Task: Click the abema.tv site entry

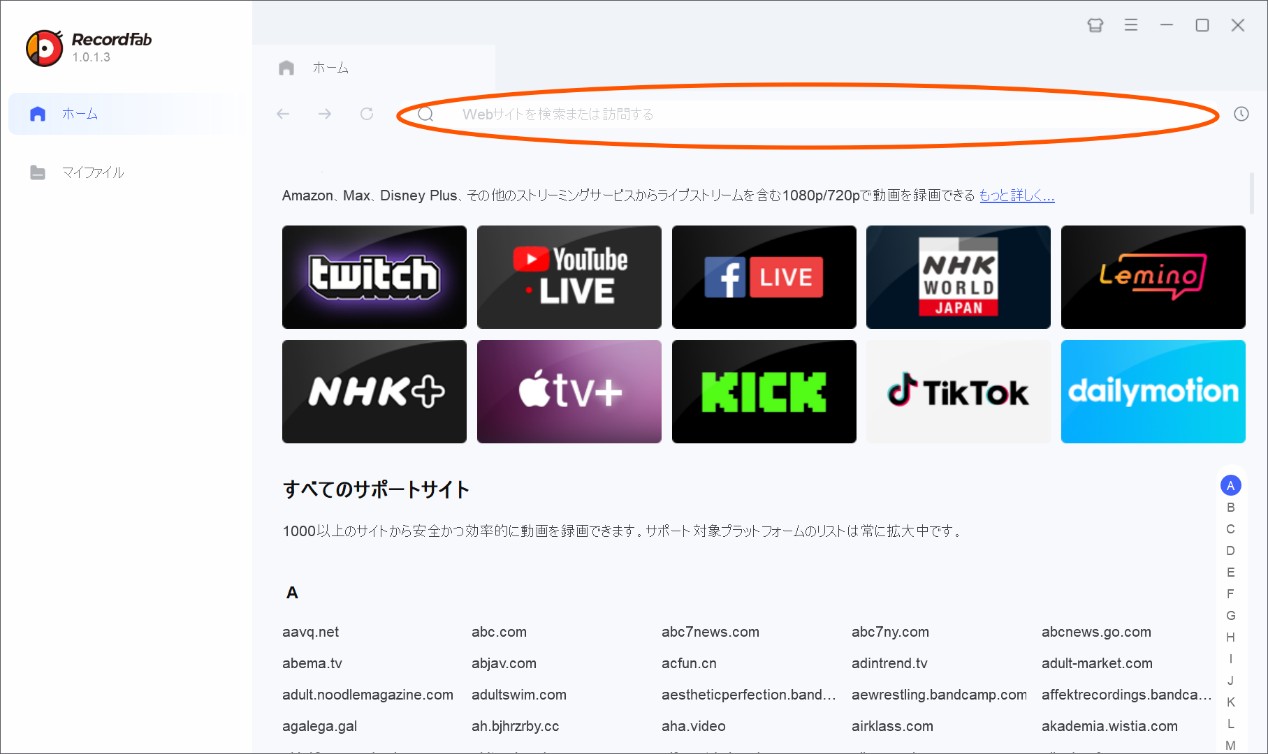Action: tap(312, 663)
